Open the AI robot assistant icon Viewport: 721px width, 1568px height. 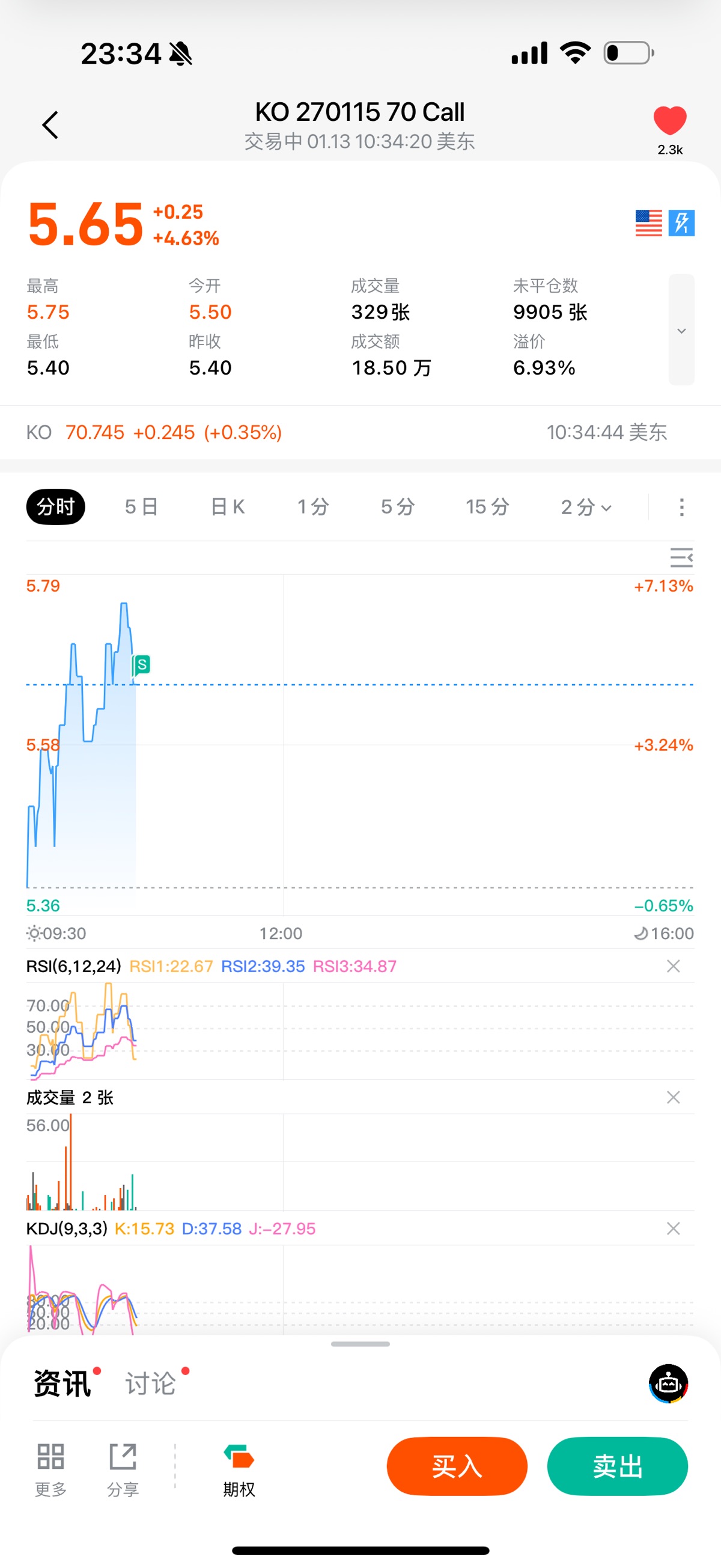point(668,1383)
